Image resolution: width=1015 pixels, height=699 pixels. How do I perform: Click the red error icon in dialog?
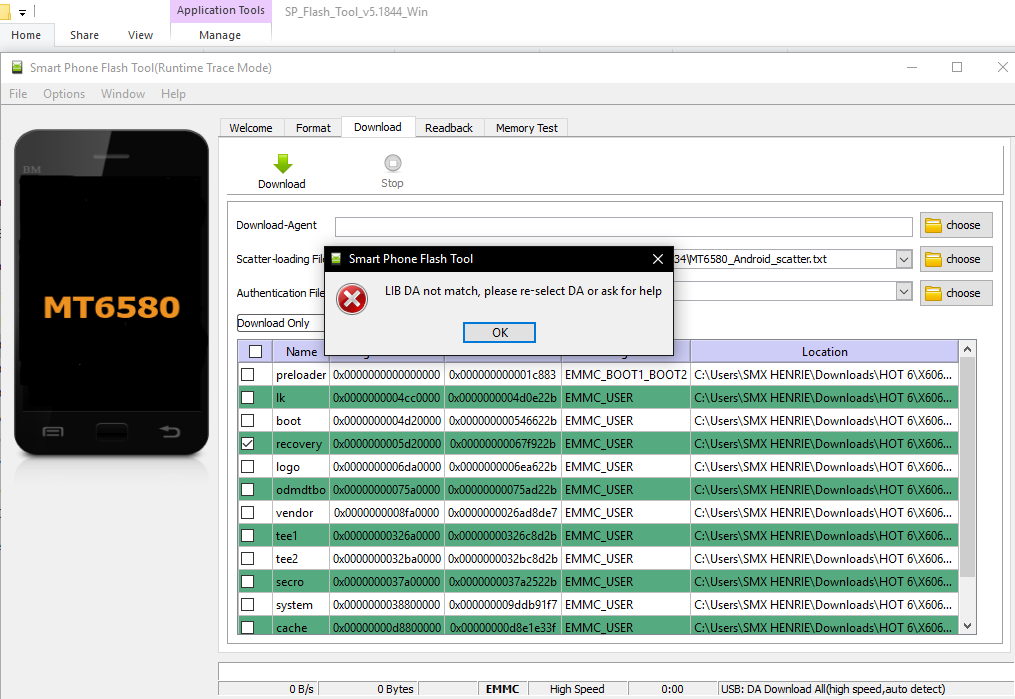click(352, 299)
